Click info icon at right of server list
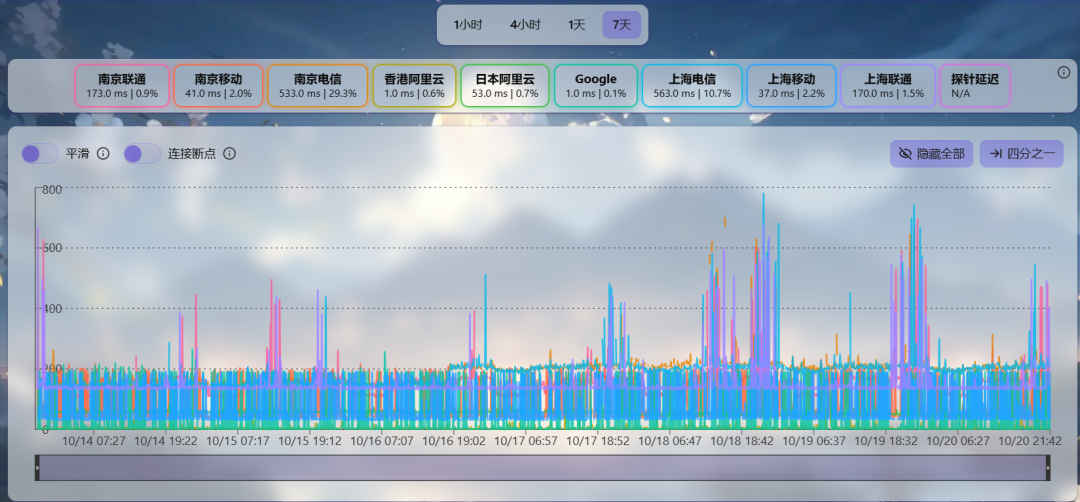 point(1063,72)
